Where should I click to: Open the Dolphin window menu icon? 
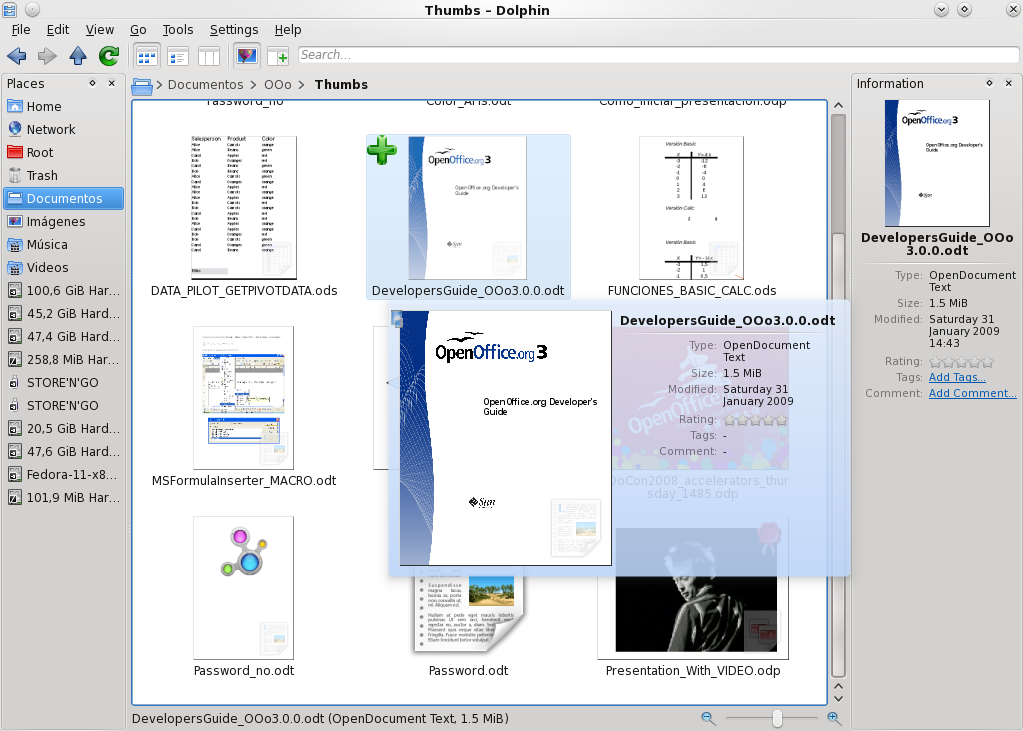point(9,9)
